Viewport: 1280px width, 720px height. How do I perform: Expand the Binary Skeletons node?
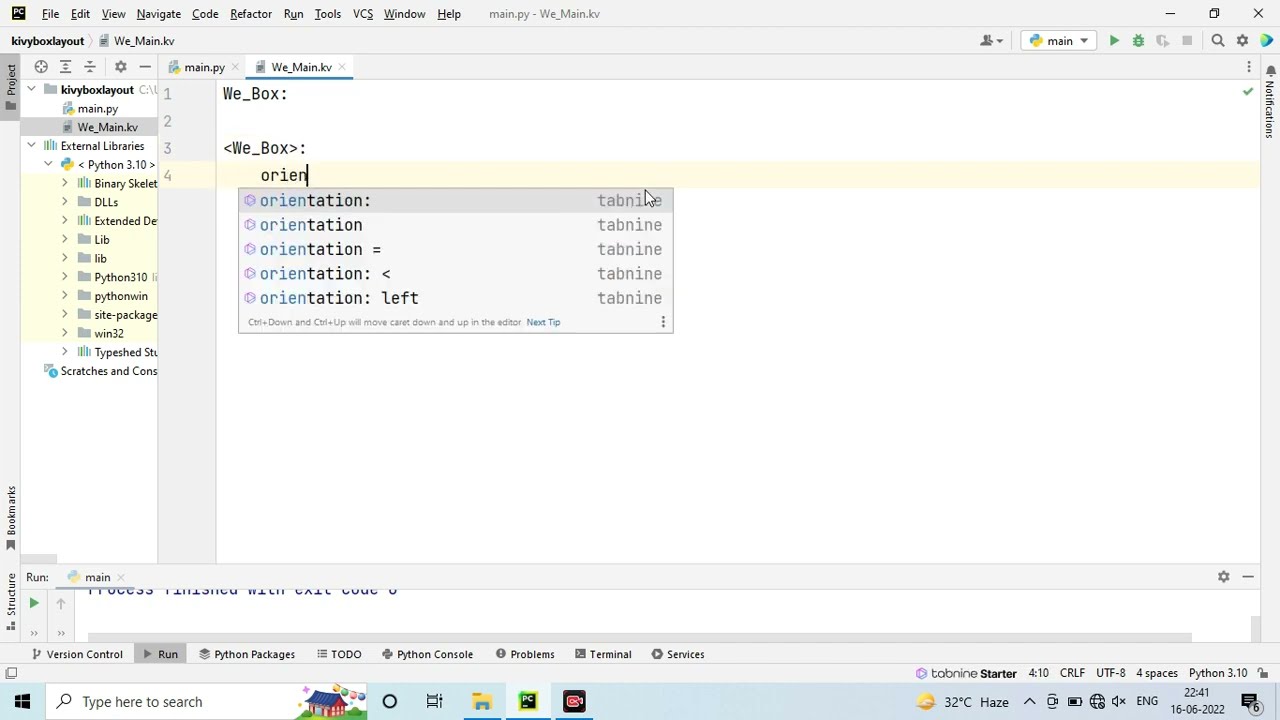click(x=65, y=183)
